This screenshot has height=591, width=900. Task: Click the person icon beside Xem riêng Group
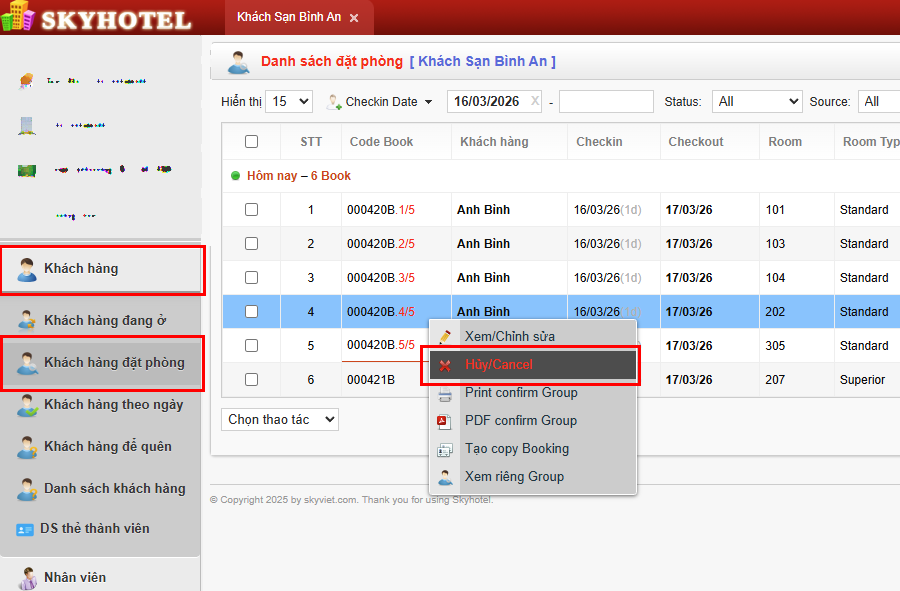(443, 477)
